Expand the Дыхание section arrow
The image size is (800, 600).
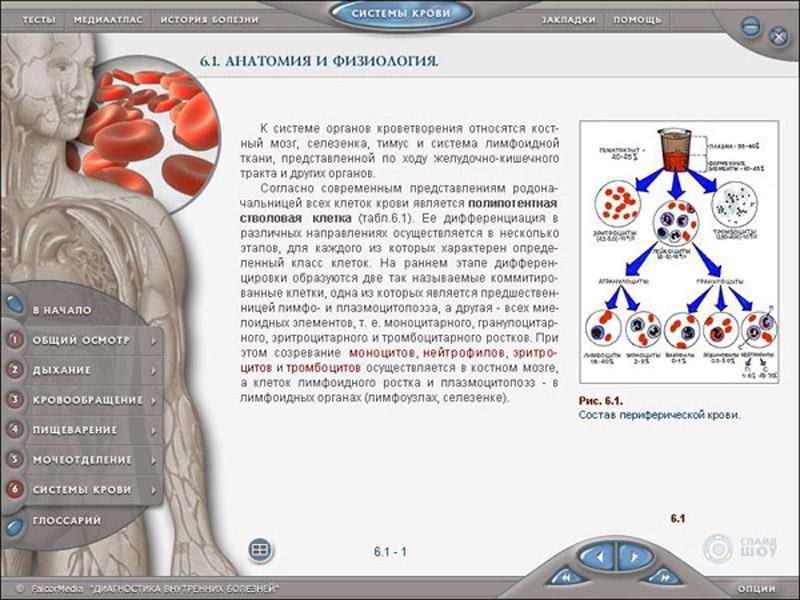pyautogui.click(x=153, y=370)
